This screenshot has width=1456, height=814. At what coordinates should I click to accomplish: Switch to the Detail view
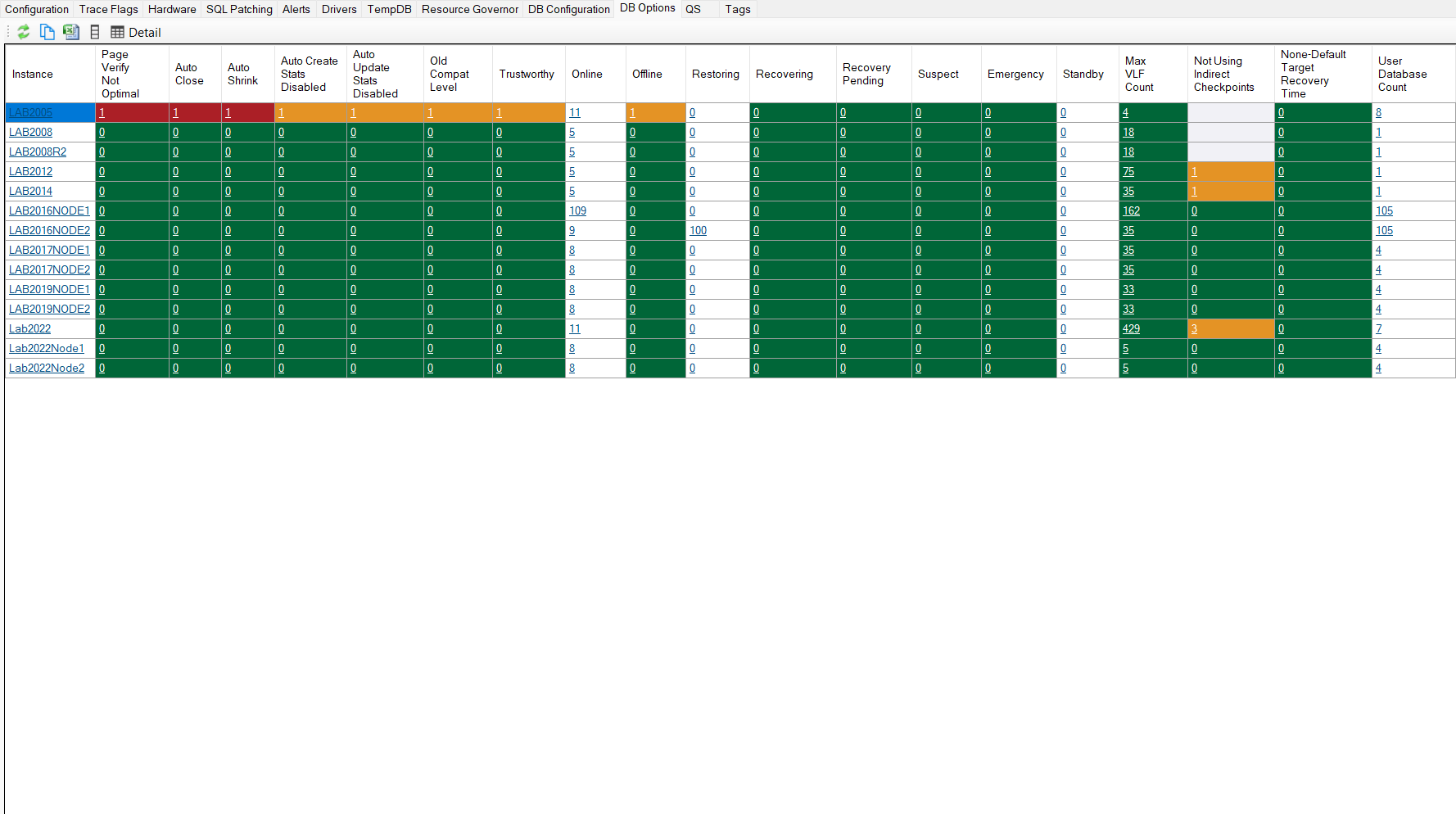pyautogui.click(x=136, y=33)
